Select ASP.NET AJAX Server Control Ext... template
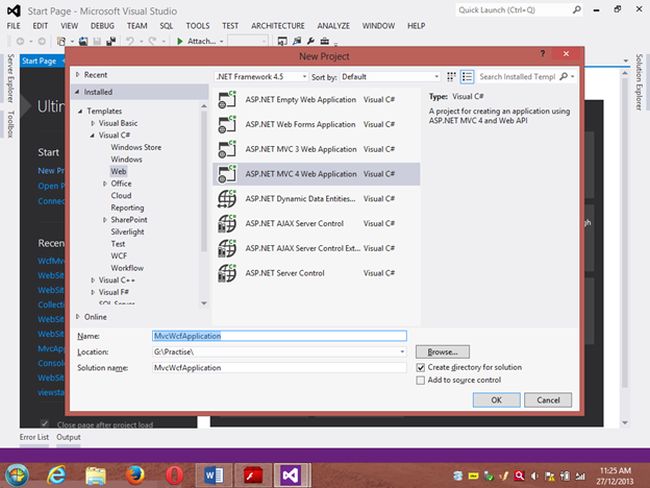Viewport: 650px width, 488px height. (316, 248)
